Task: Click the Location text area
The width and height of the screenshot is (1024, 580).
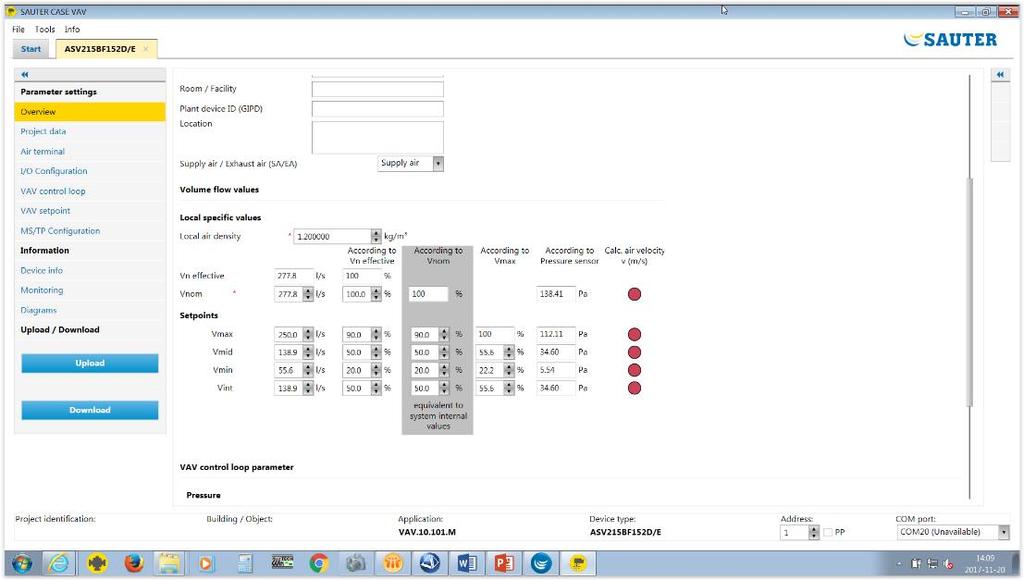Action: click(x=377, y=137)
